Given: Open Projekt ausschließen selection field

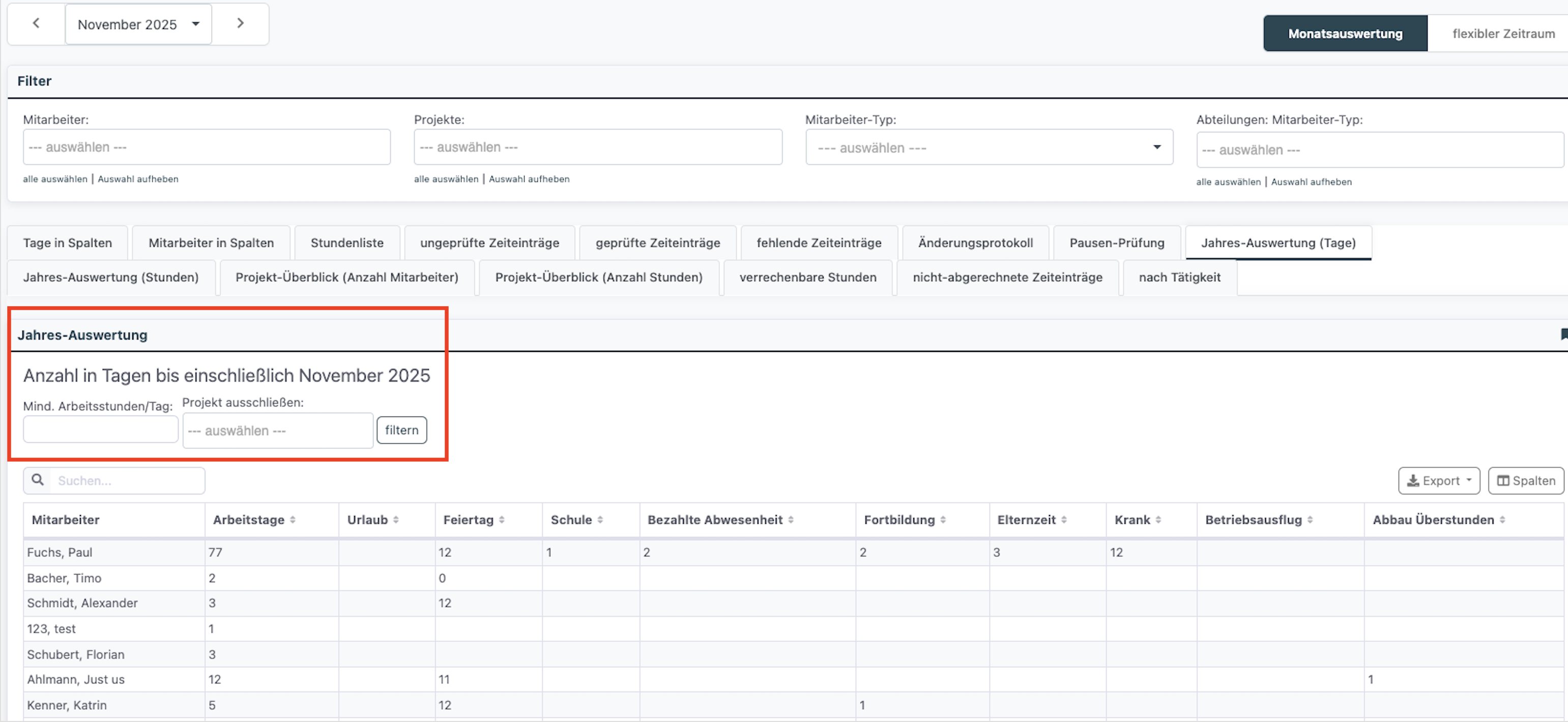Looking at the screenshot, I should pos(278,431).
